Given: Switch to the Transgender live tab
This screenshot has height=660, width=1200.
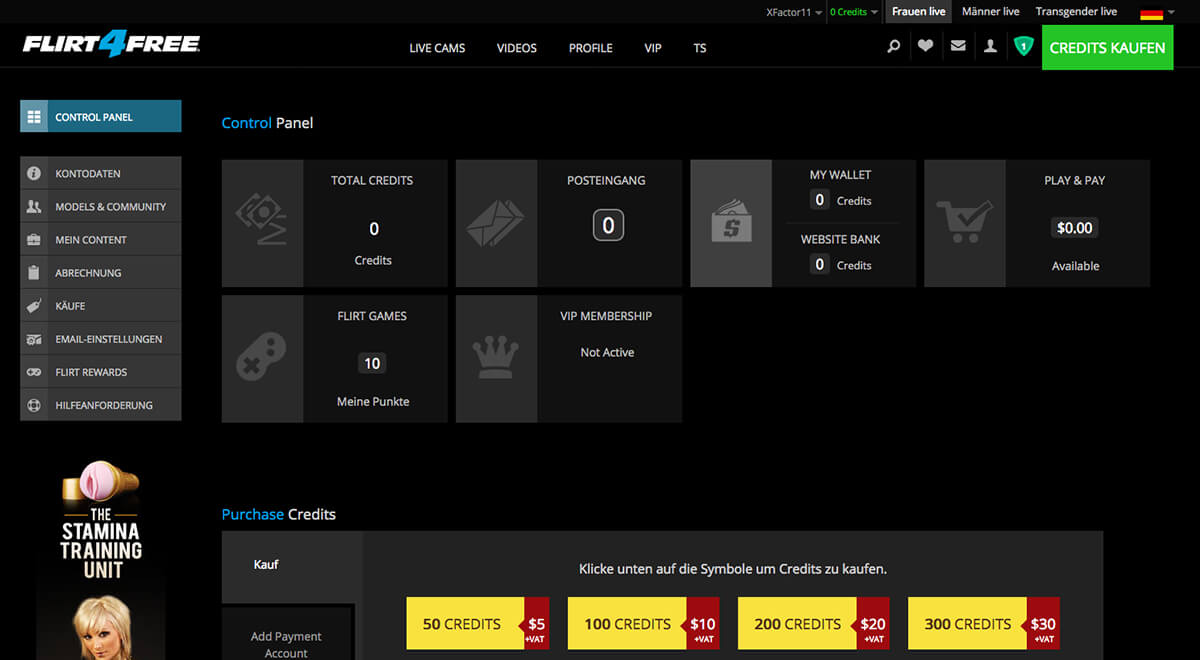Looking at the screenshot, I should click(x=1076, y=12).
